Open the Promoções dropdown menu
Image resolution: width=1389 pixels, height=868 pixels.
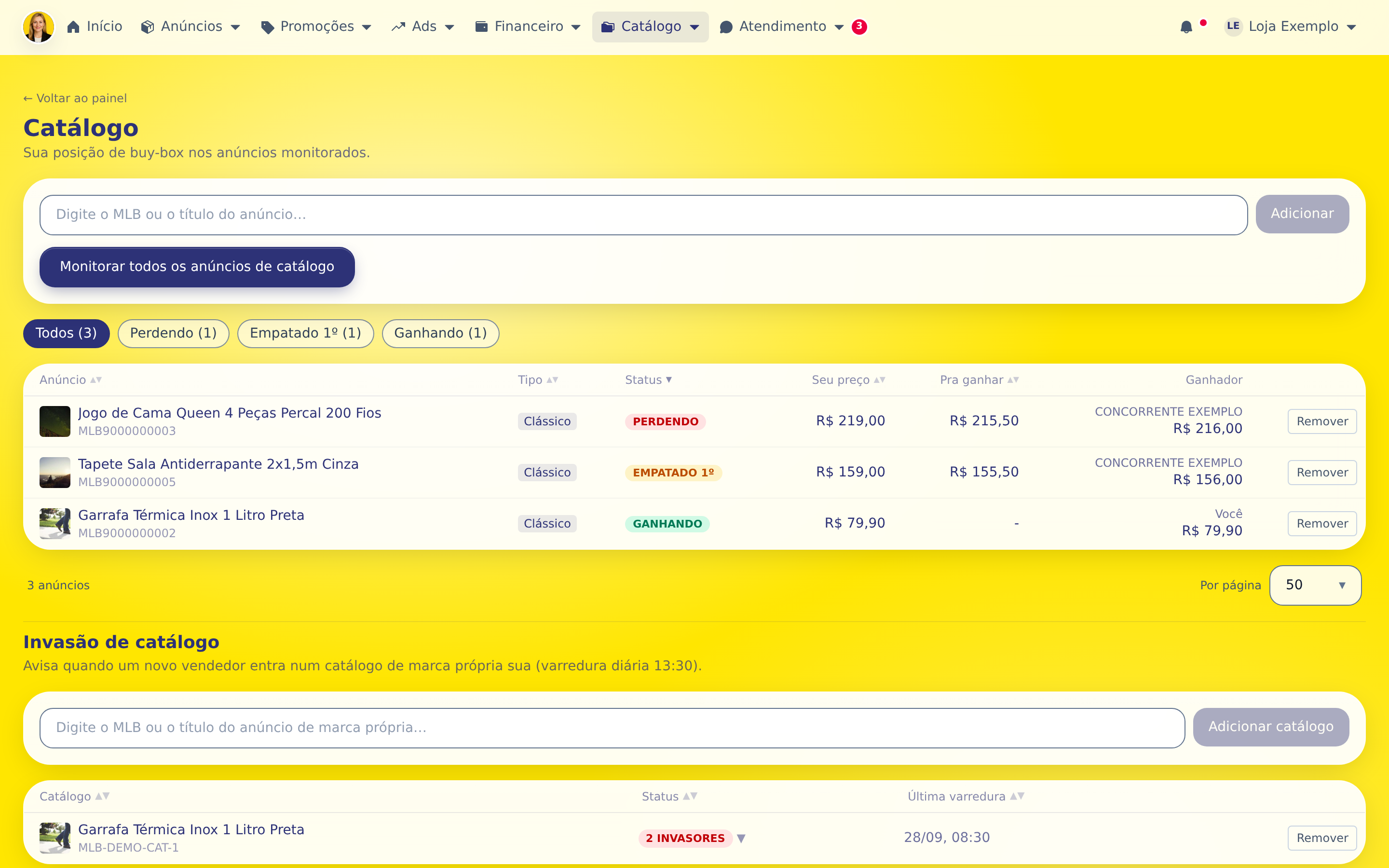(316, 27)
